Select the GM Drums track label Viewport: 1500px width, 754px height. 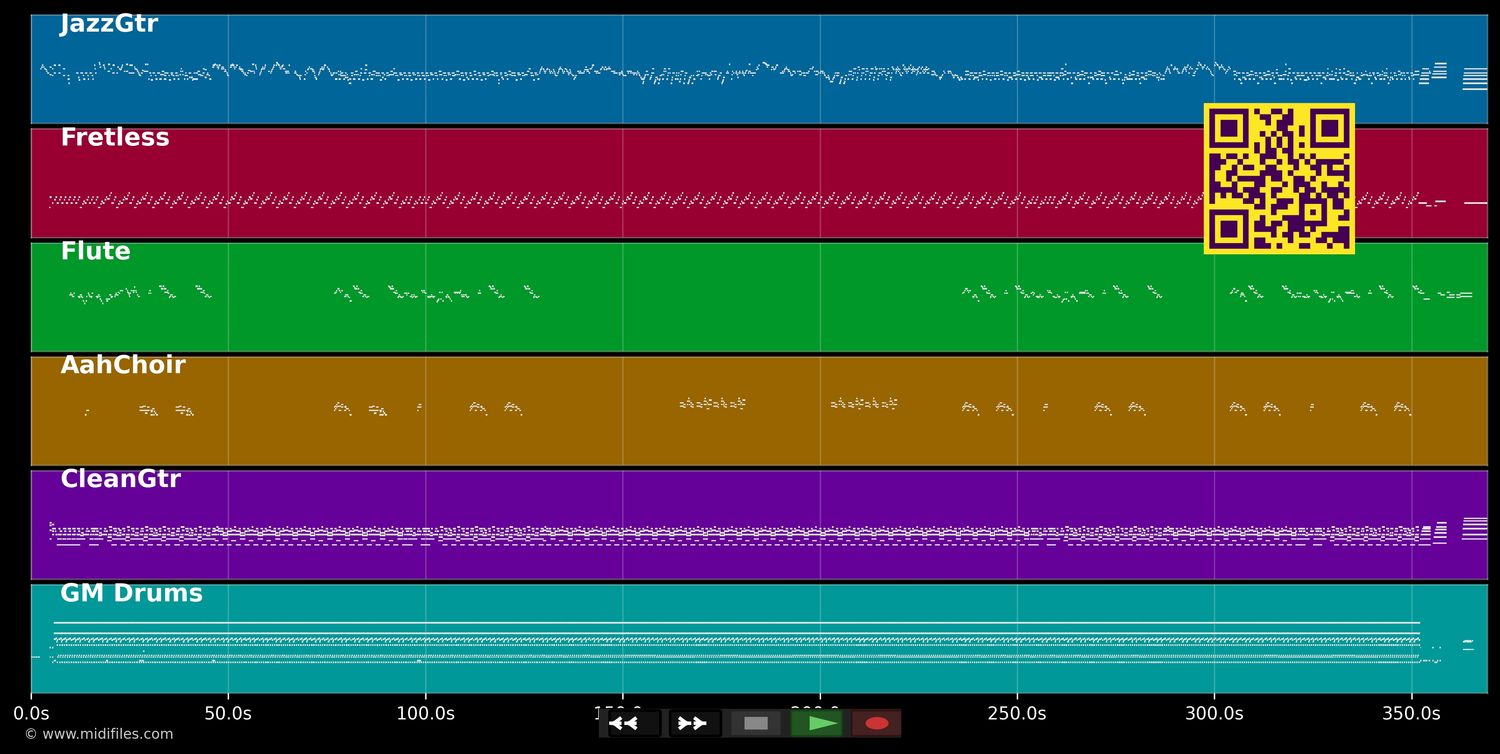click(131, 594)
